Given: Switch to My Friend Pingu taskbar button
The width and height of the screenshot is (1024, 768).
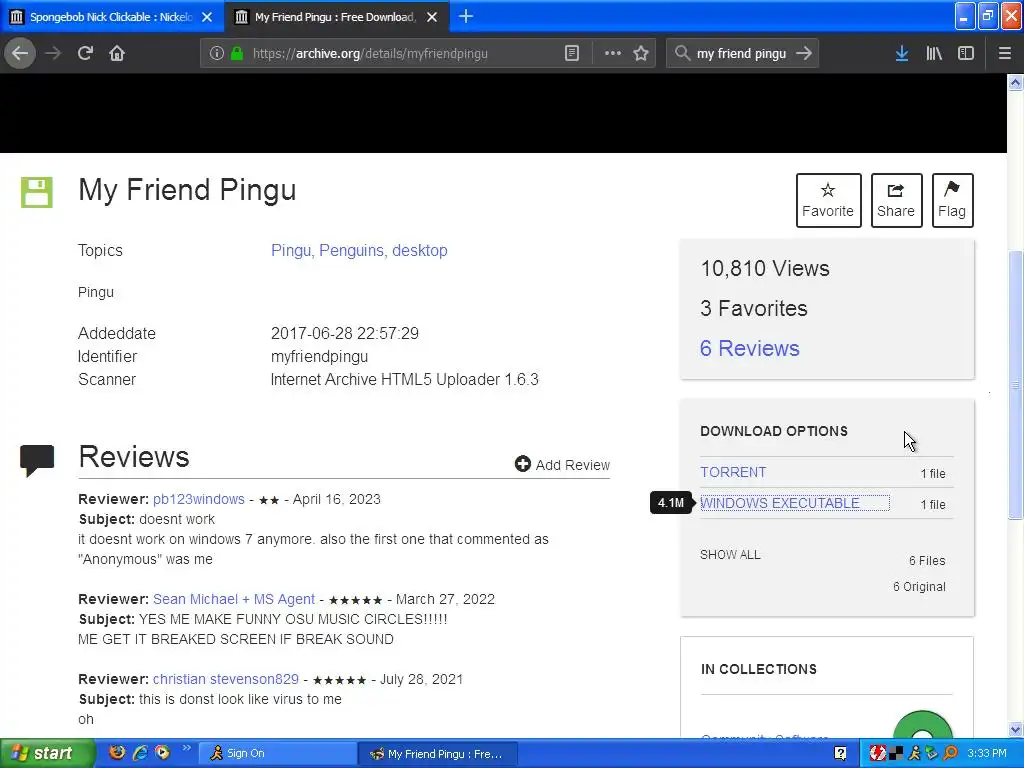Looking at the screenshot, I should click(x=438, y=754).
